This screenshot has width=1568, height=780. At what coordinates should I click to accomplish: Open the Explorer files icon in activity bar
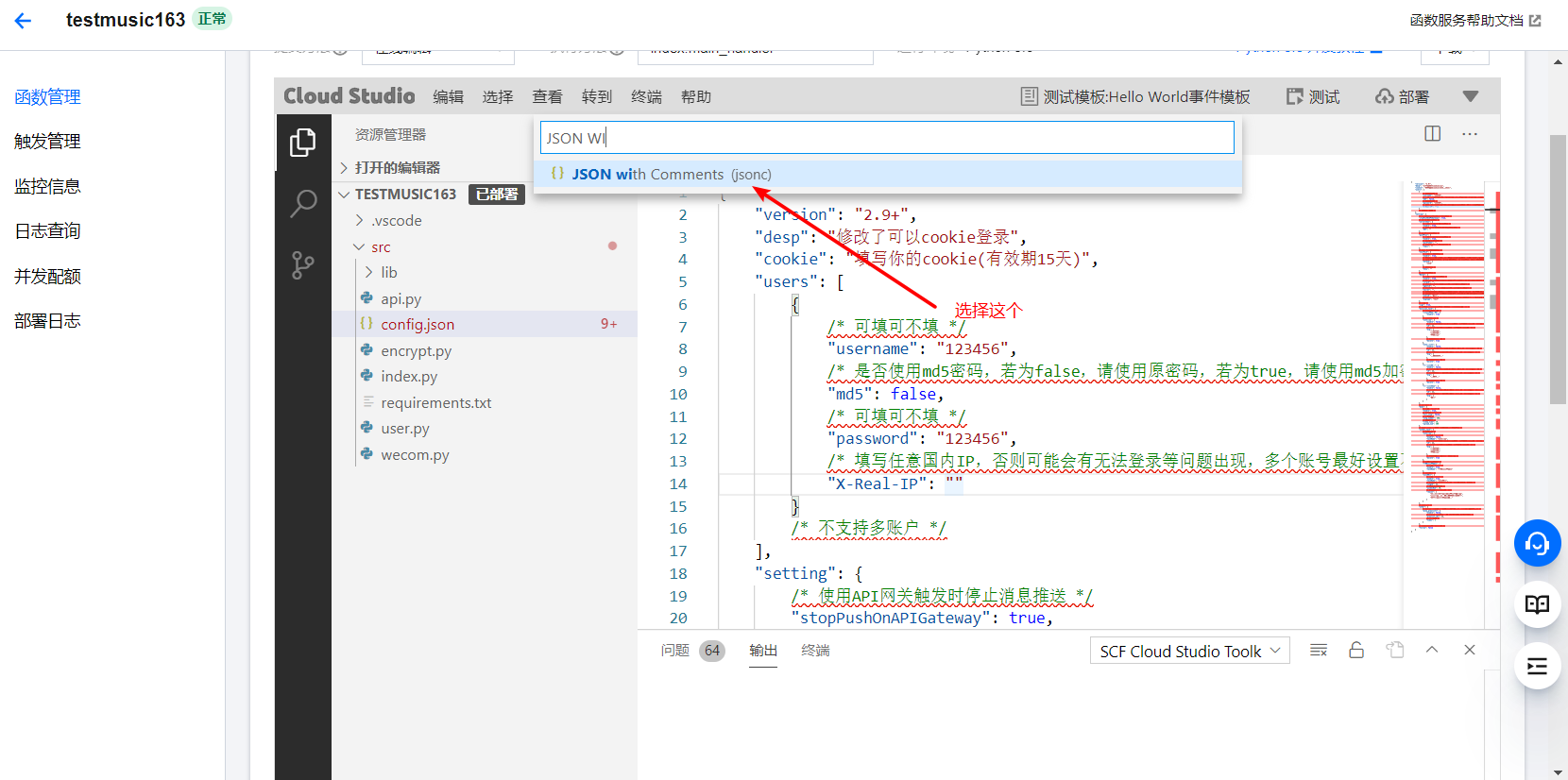(303, 143)
